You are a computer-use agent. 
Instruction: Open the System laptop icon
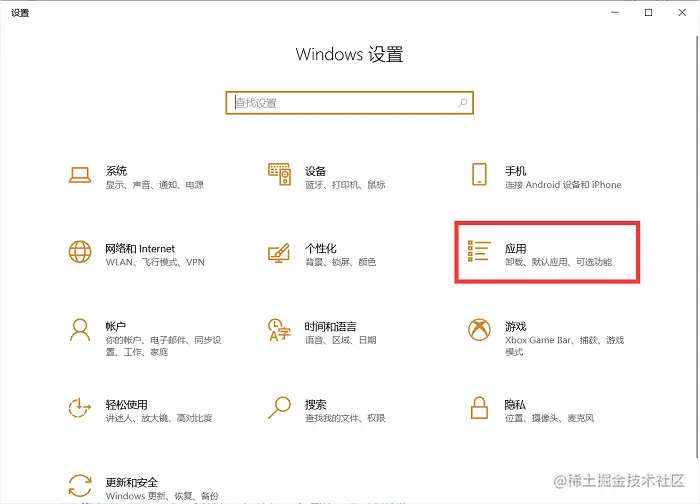pos(80,175)
